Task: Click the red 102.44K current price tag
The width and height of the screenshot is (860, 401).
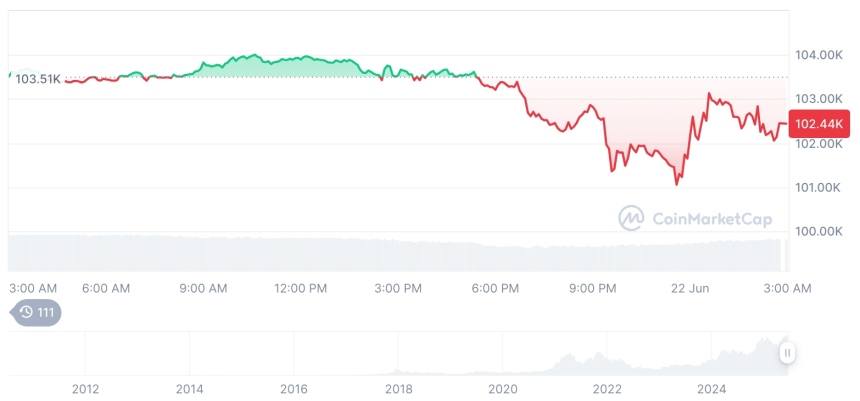Action: pyautogui.click(x=815, y=124)
